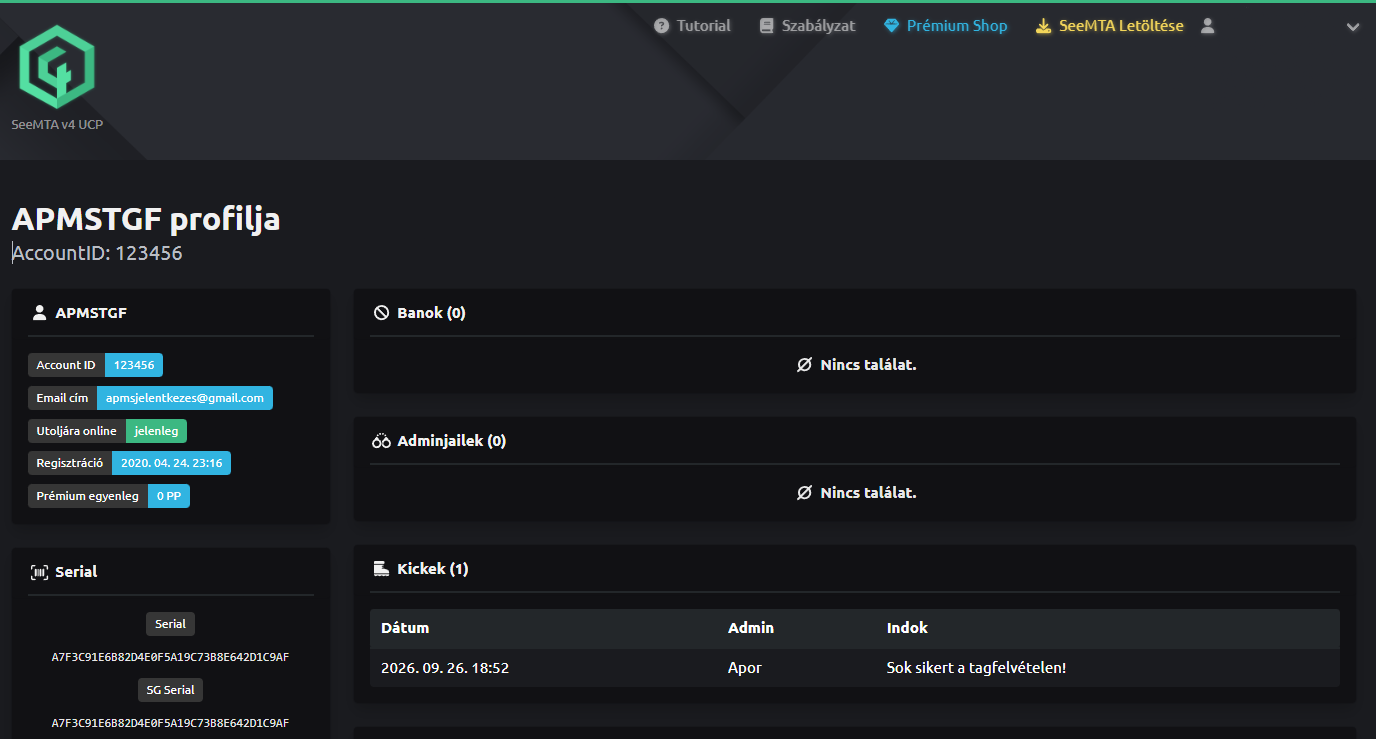The width and height of the screenshot is (1376, 739).
Task: Click the handcuffs icon next to Adminjailek
Action: [x=381, y=441]
